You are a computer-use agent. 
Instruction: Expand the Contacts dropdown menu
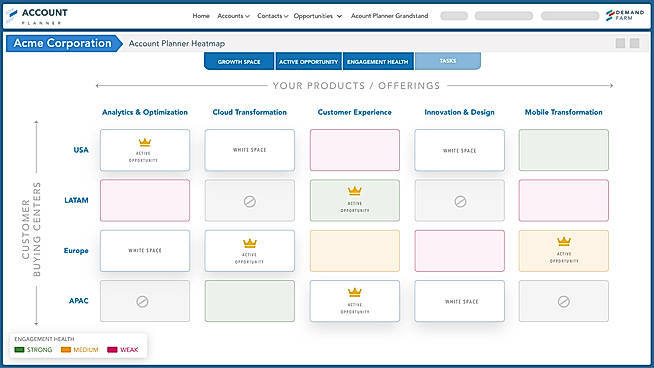click(272, 16)
